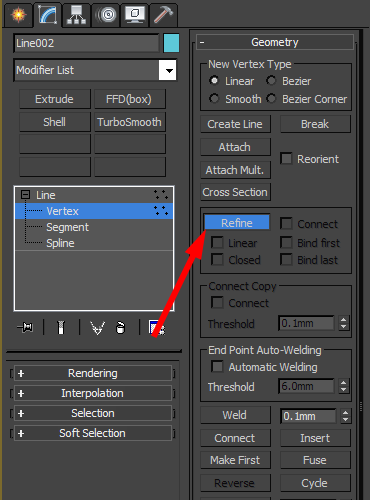Click the Weld button
Image resolution: width=370 pixels, height=500 pixels.
pyautogui.click(x=235, y=415)
